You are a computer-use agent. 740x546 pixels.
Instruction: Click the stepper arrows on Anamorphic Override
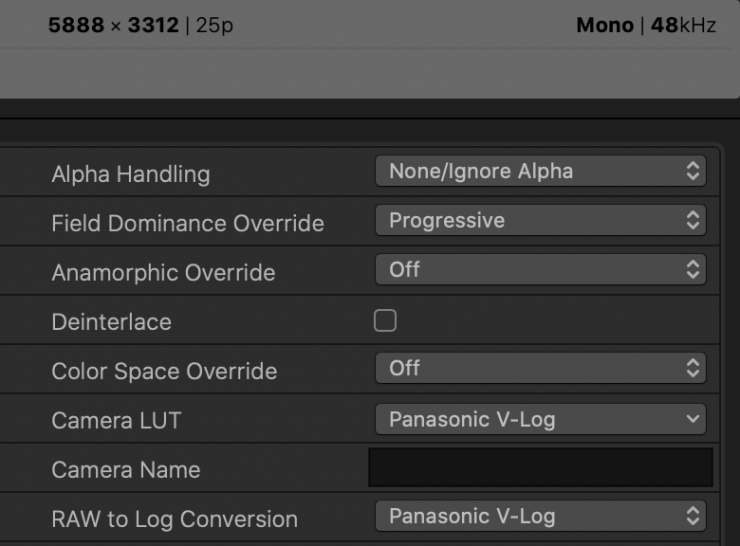[693, 270]
